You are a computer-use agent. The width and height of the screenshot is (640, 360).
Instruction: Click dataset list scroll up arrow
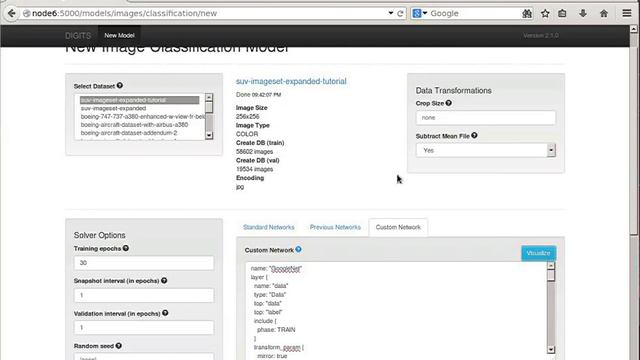point(209,97)
